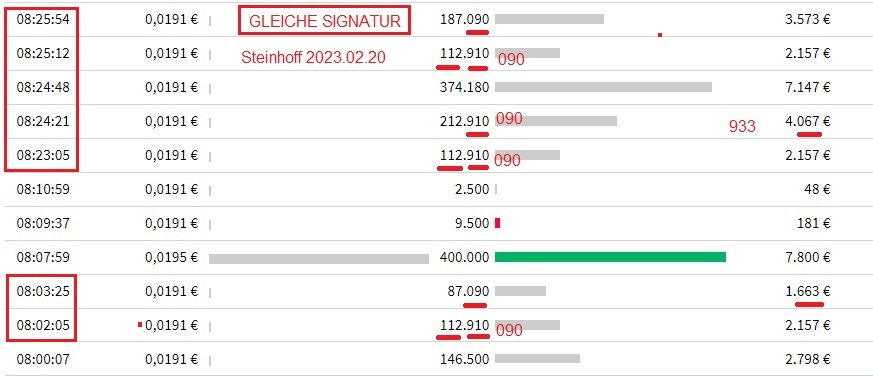Select the 7.800 € turnover value
The height and width of the screenshot is (376, 873).
tap(807, 257)
